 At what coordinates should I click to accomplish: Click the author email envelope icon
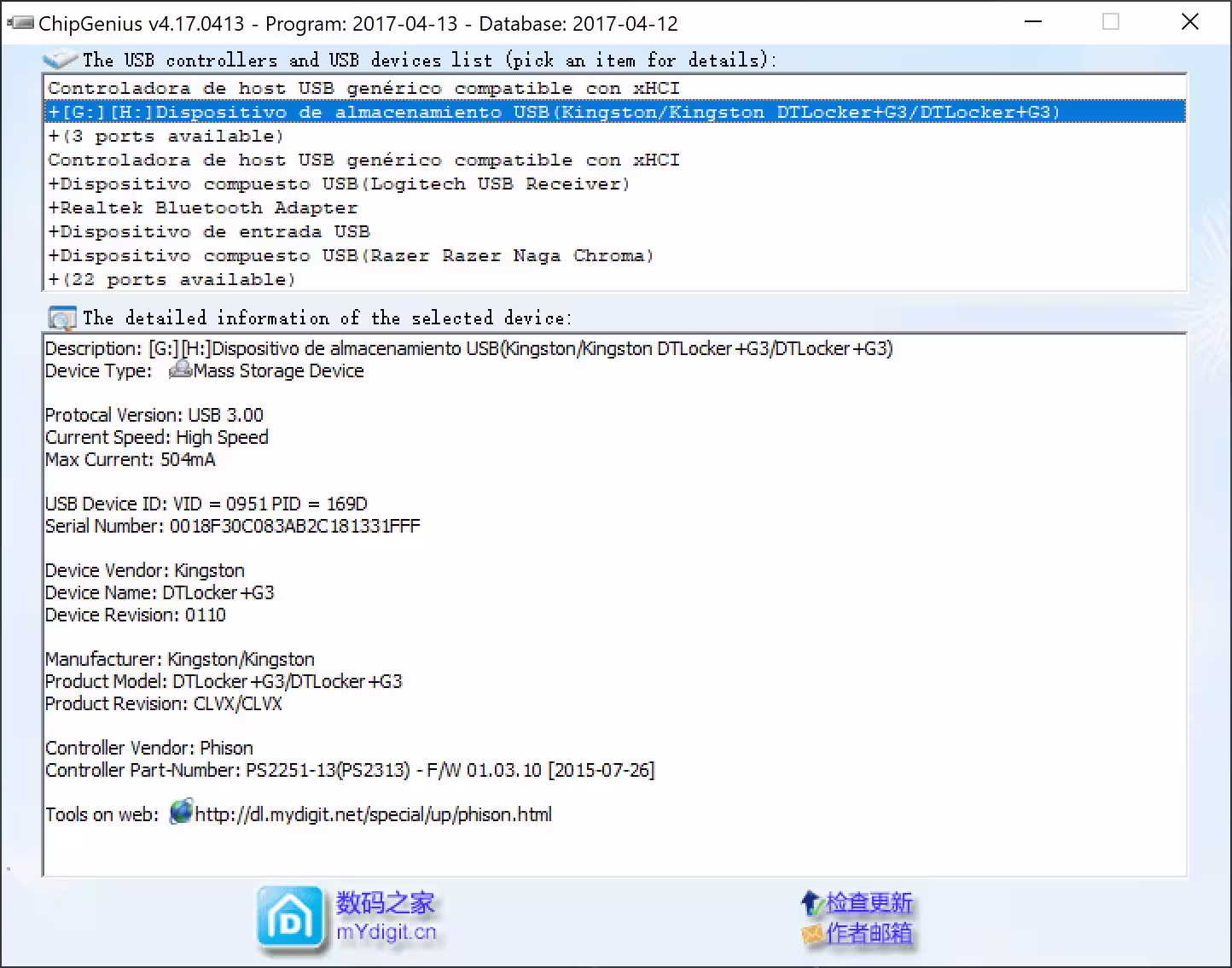click(812, 934)
